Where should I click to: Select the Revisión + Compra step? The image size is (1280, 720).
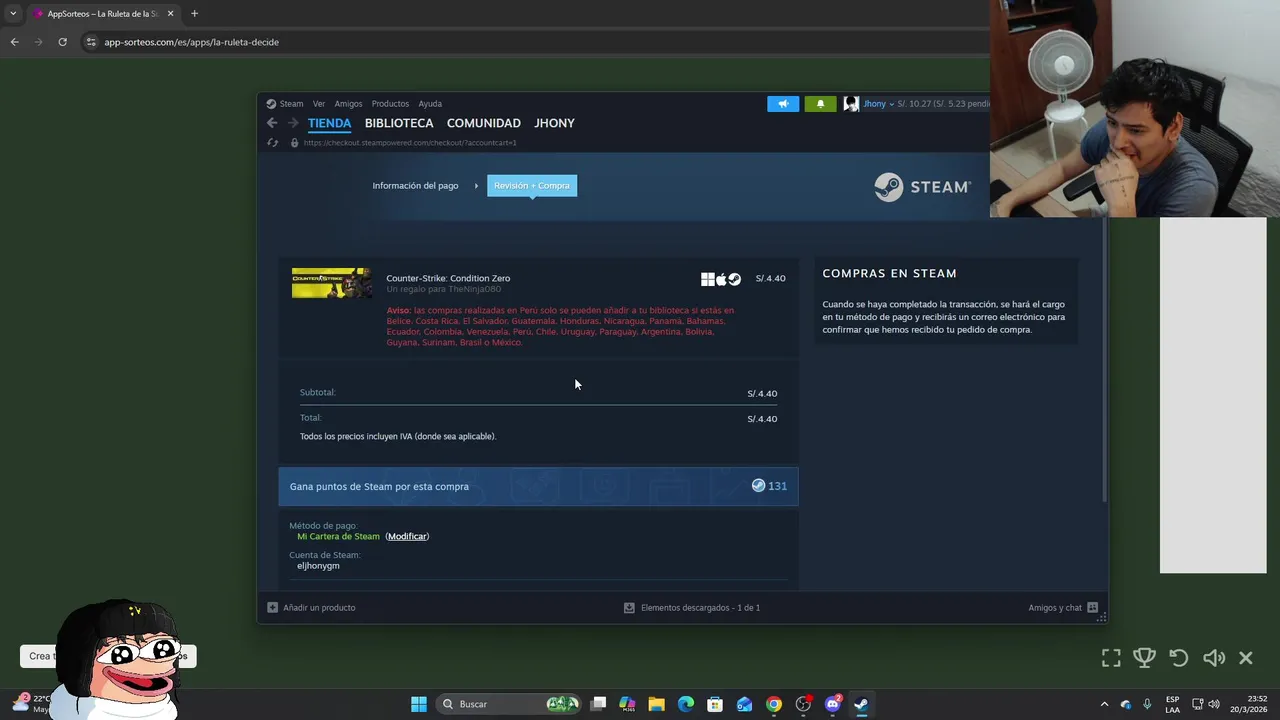point(532,186)
